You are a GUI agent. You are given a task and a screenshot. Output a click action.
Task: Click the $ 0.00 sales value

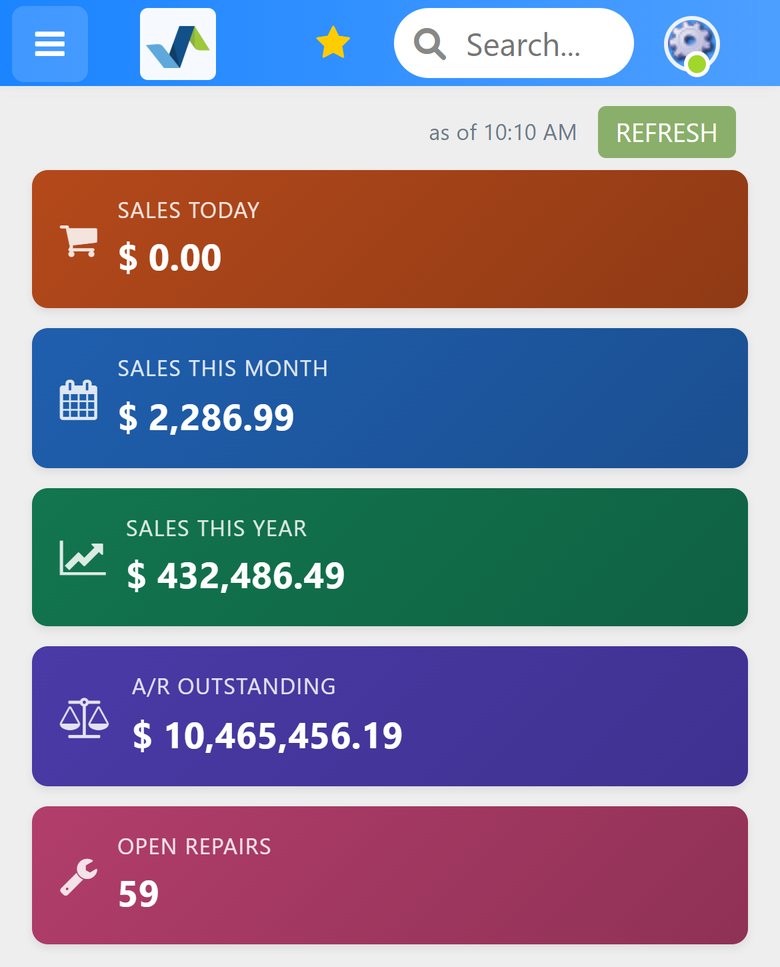tap(170, 257)
